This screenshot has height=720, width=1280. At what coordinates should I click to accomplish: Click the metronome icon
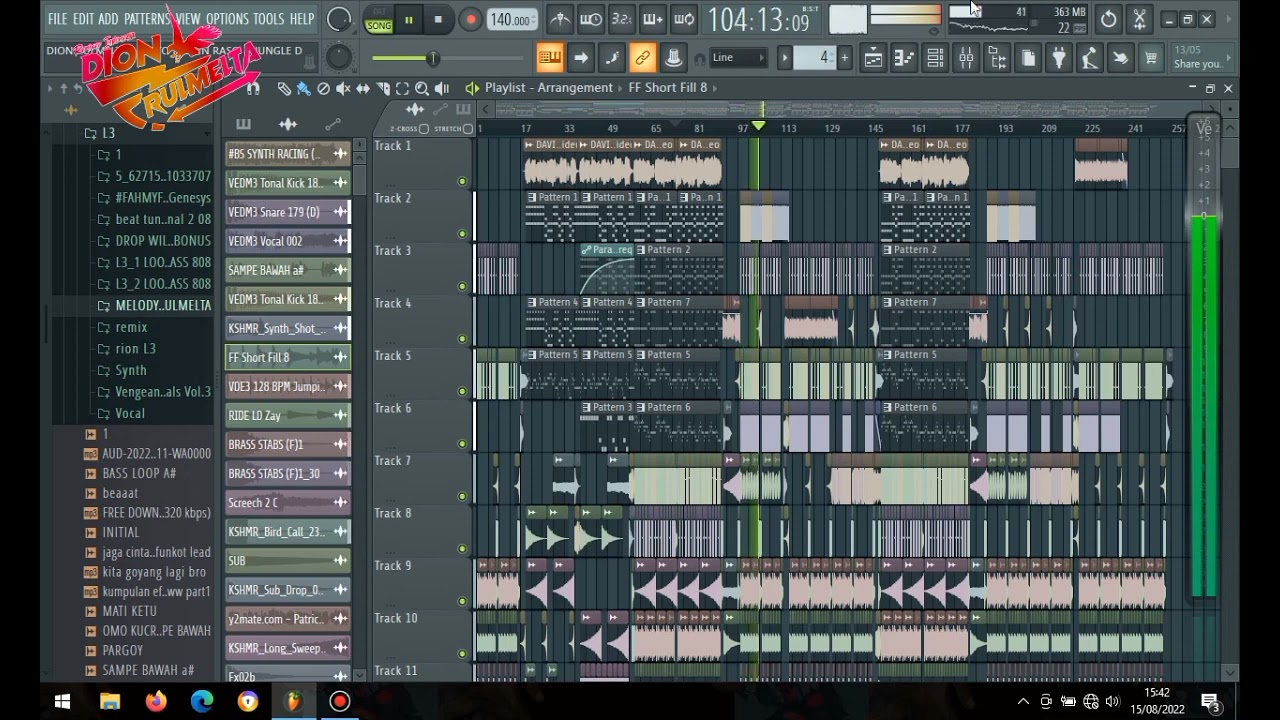(561, 19)
